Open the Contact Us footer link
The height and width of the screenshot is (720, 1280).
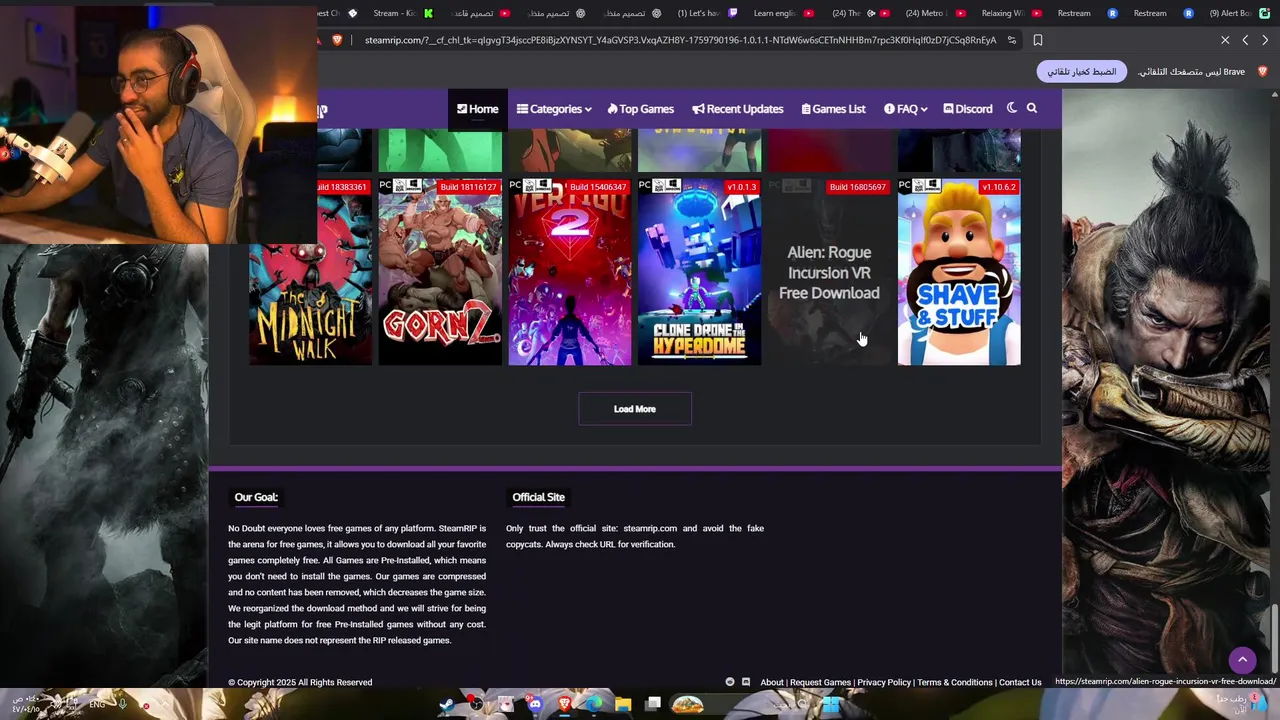pyautogui.click(x=1020, y=682)
